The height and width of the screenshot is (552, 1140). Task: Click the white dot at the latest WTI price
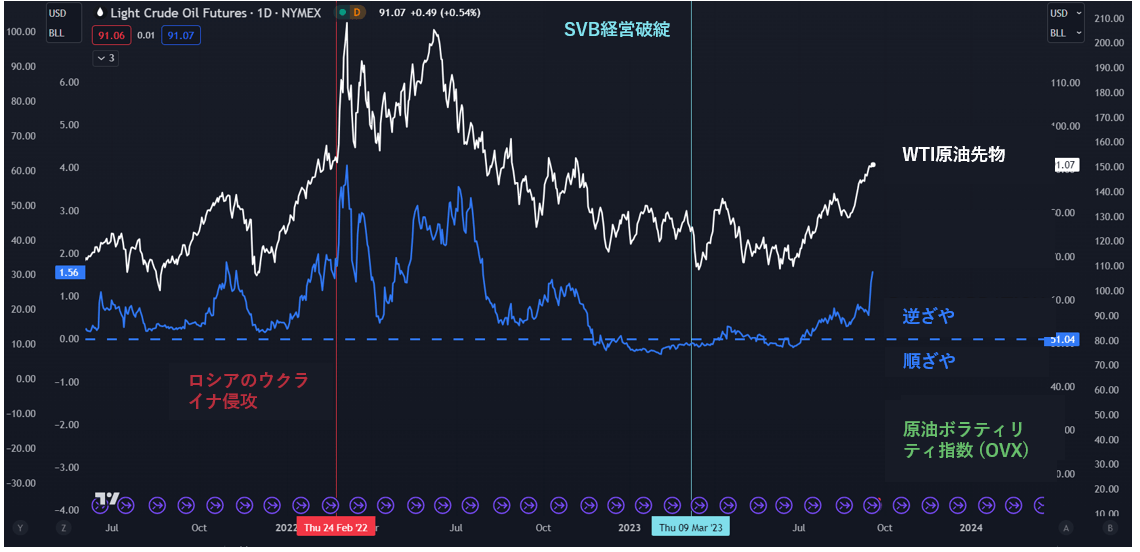coord(873,165)
